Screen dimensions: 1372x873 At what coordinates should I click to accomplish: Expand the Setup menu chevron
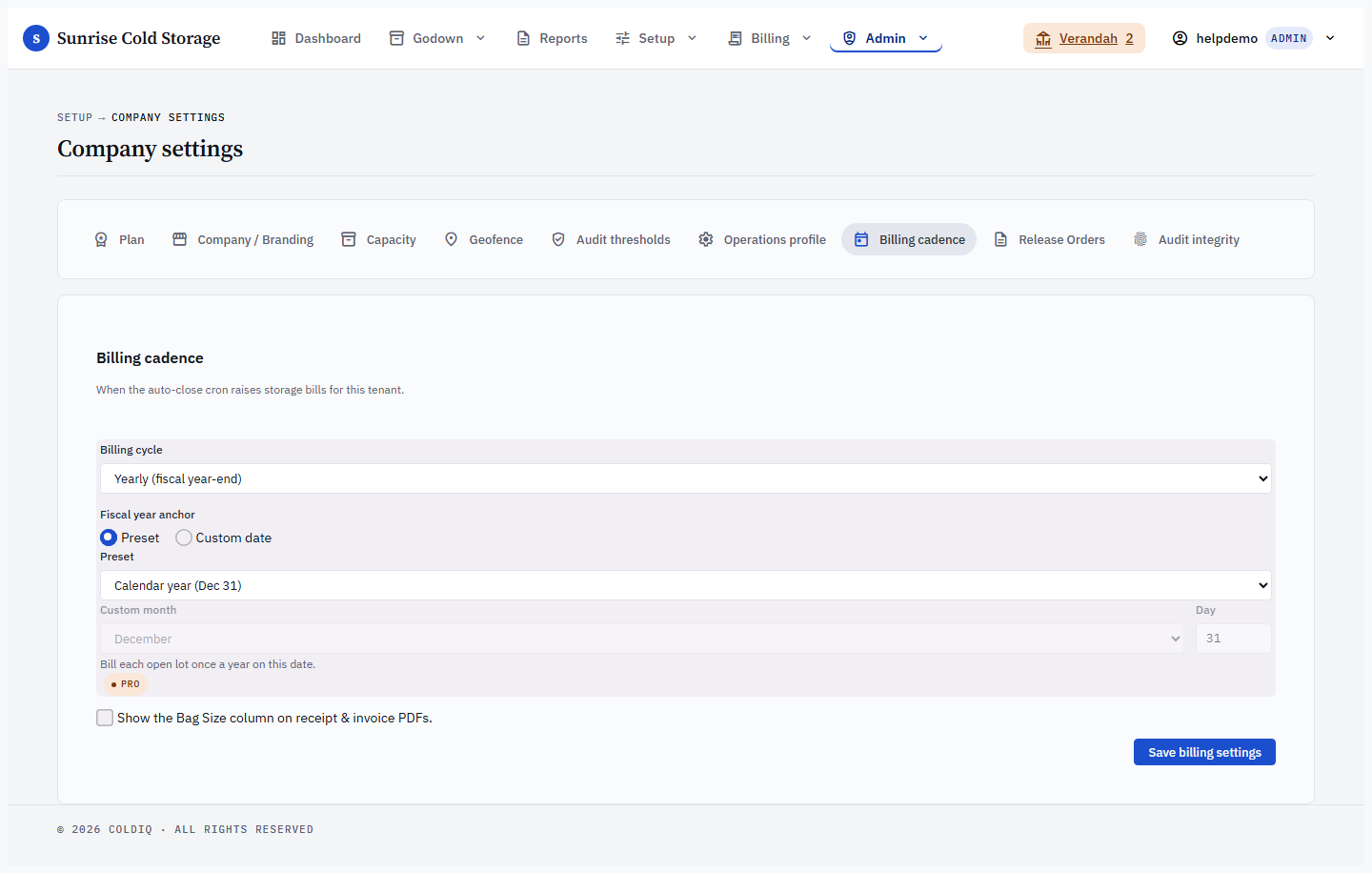(692, 38)
